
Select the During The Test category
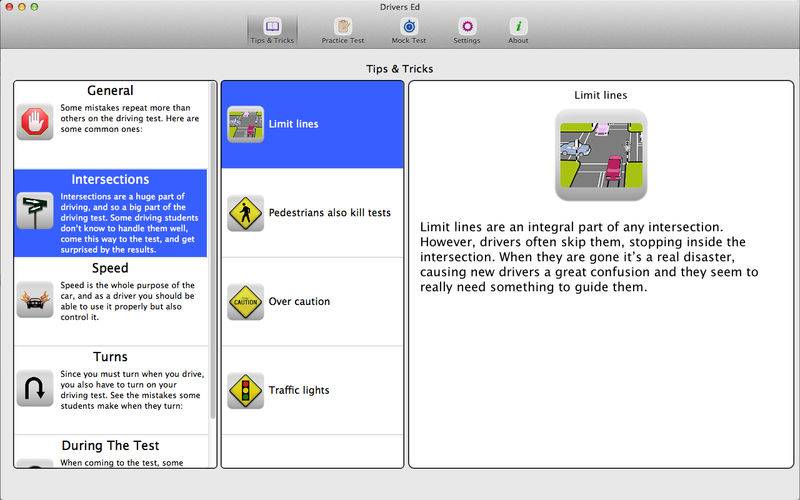(x=110, y=446)
